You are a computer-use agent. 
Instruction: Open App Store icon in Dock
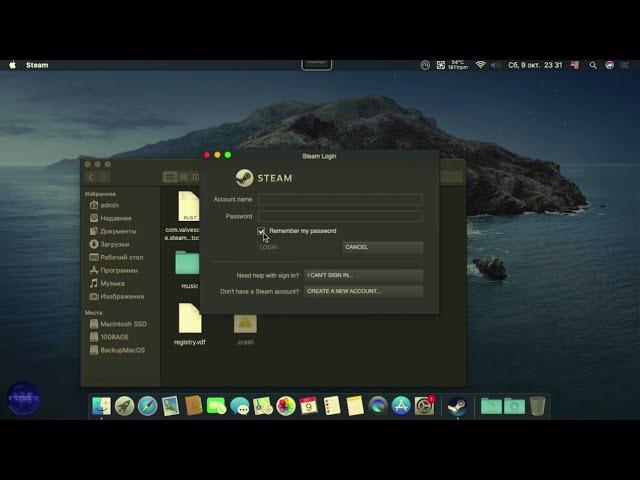click(401, 406)
